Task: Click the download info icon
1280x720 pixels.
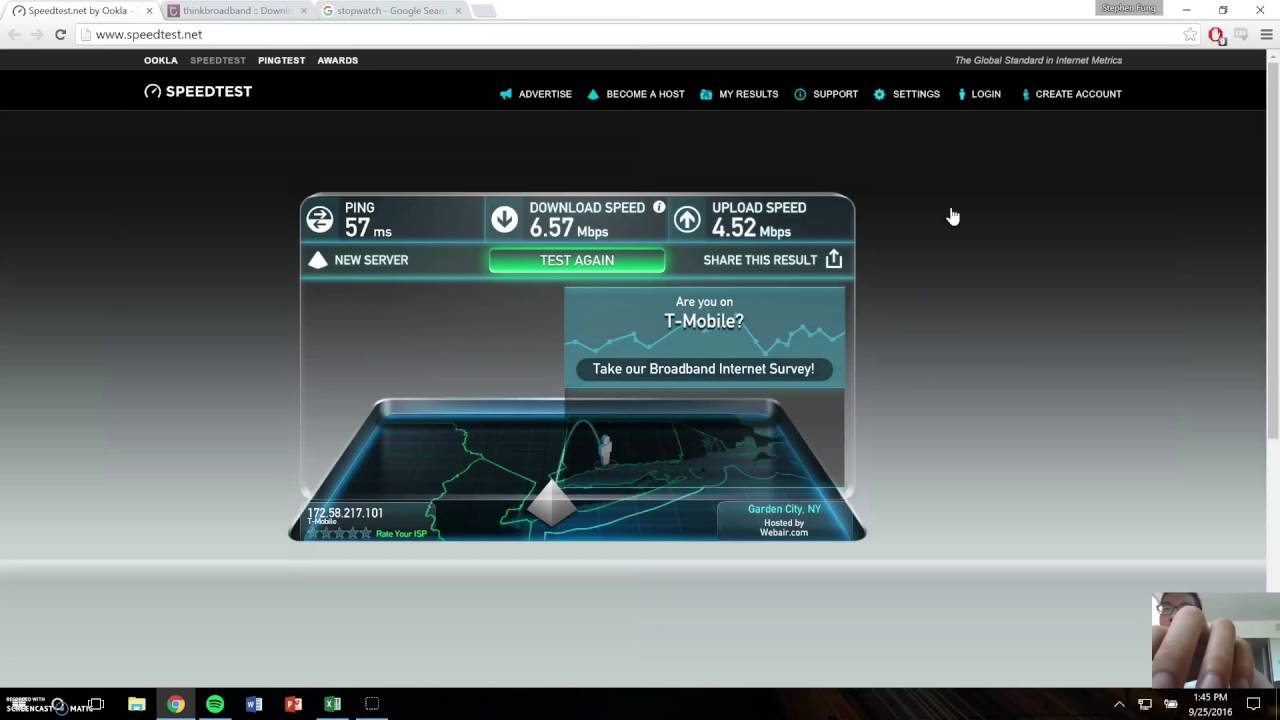Action: [x=659, y=207]
